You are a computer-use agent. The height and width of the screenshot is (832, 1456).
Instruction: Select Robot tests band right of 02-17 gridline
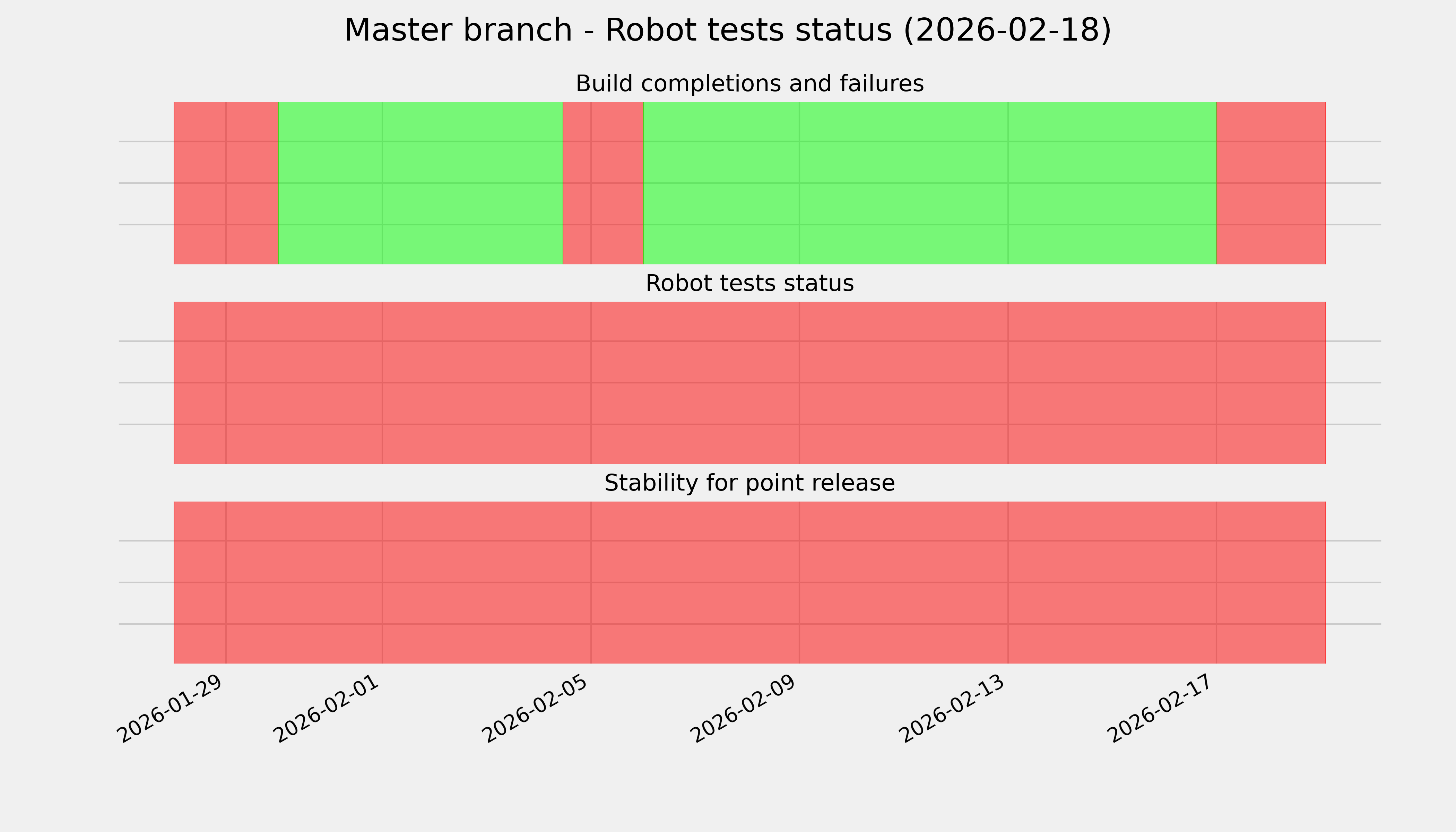pyautogui.click(x=1271, y=383)
